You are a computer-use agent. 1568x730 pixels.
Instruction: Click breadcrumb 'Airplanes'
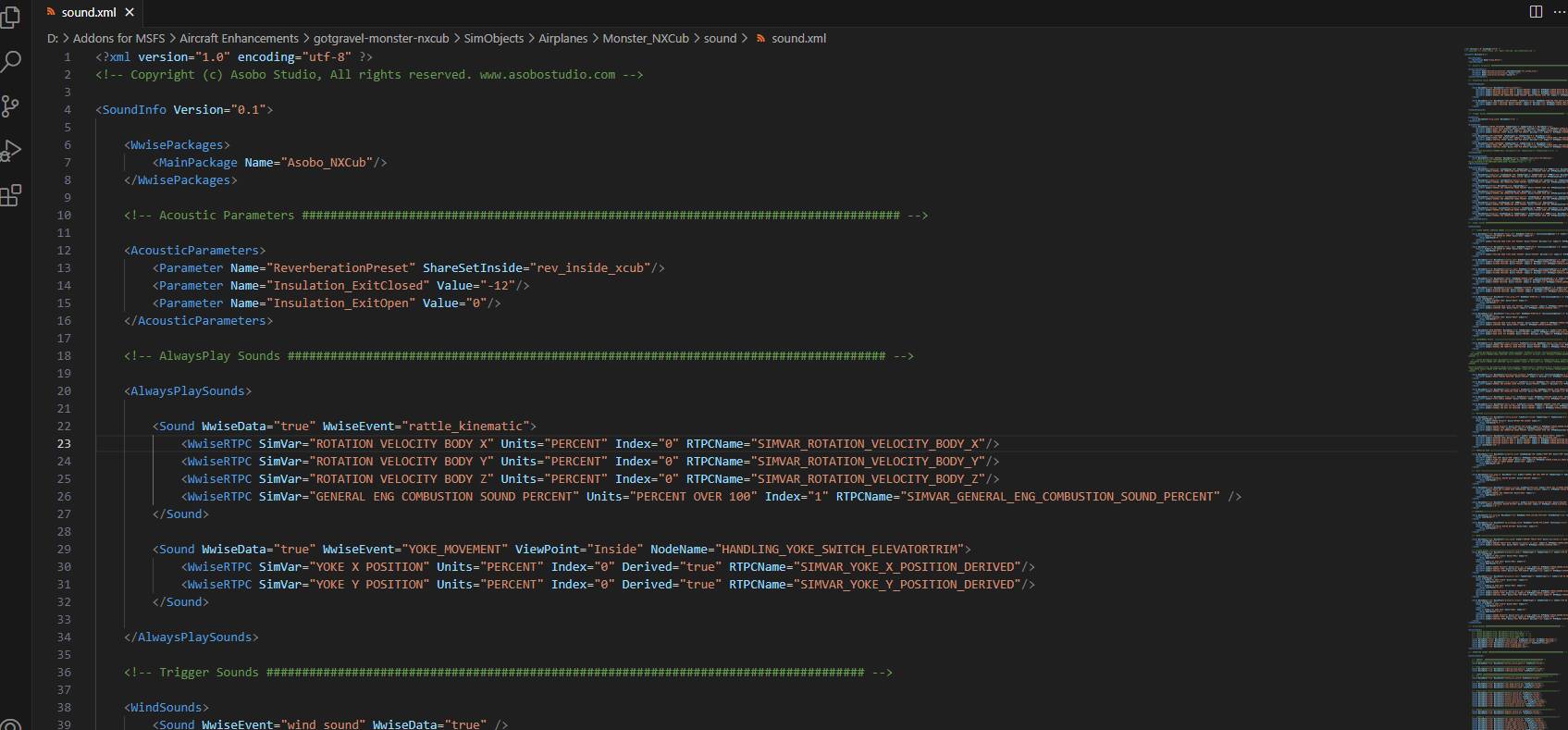click(x=562, y=38)
